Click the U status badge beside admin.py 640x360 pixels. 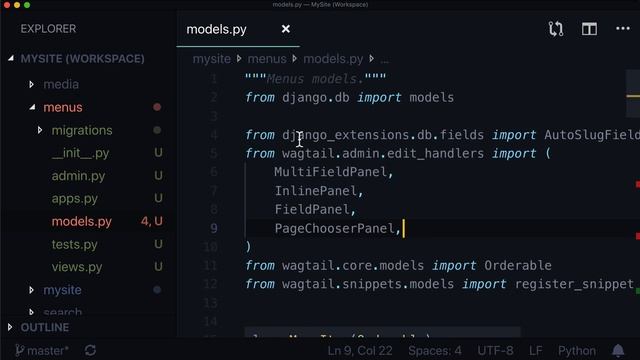pos(158,176)
